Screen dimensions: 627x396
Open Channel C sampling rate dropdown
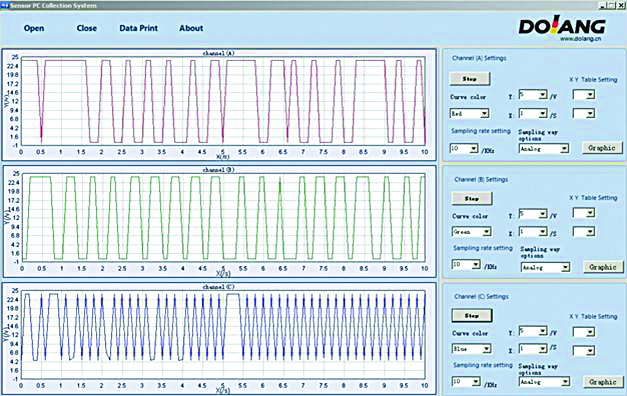(466, 381)
